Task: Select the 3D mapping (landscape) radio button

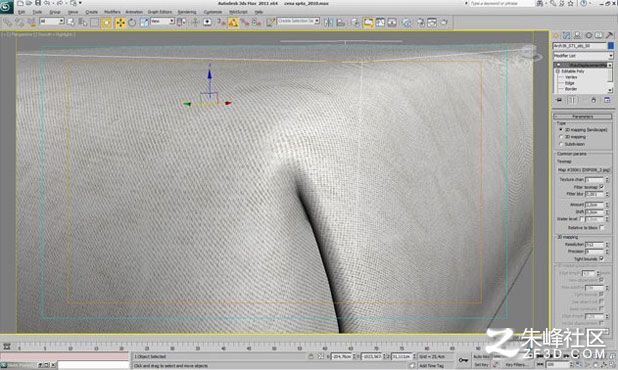Action: tap(560, 130)
